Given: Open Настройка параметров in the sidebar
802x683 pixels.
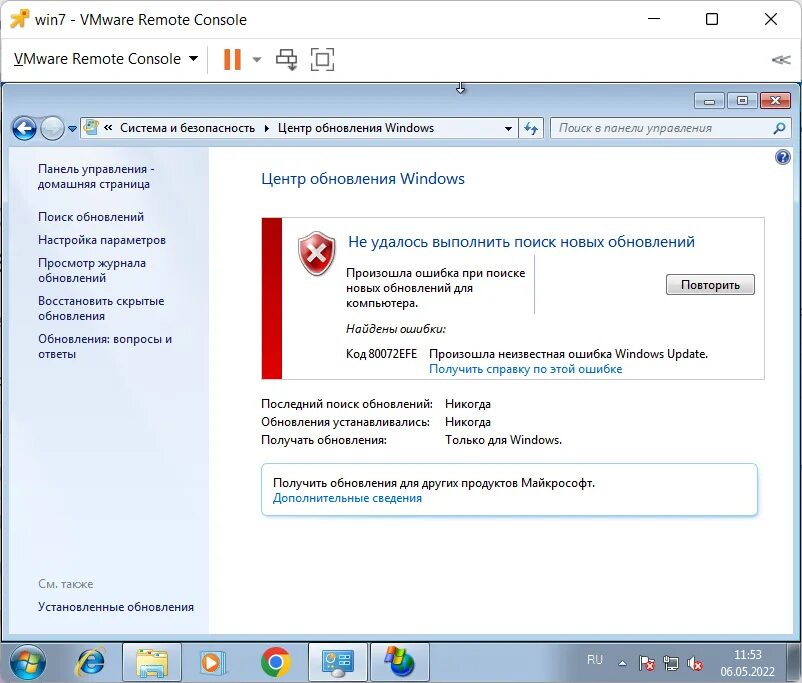Looking at the screenshot, I should [x=102, y=240].
